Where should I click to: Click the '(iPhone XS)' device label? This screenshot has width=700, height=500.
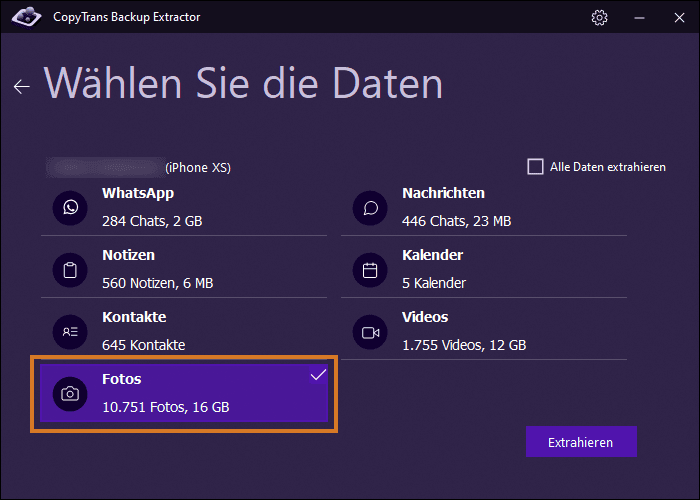click(198, 167)
